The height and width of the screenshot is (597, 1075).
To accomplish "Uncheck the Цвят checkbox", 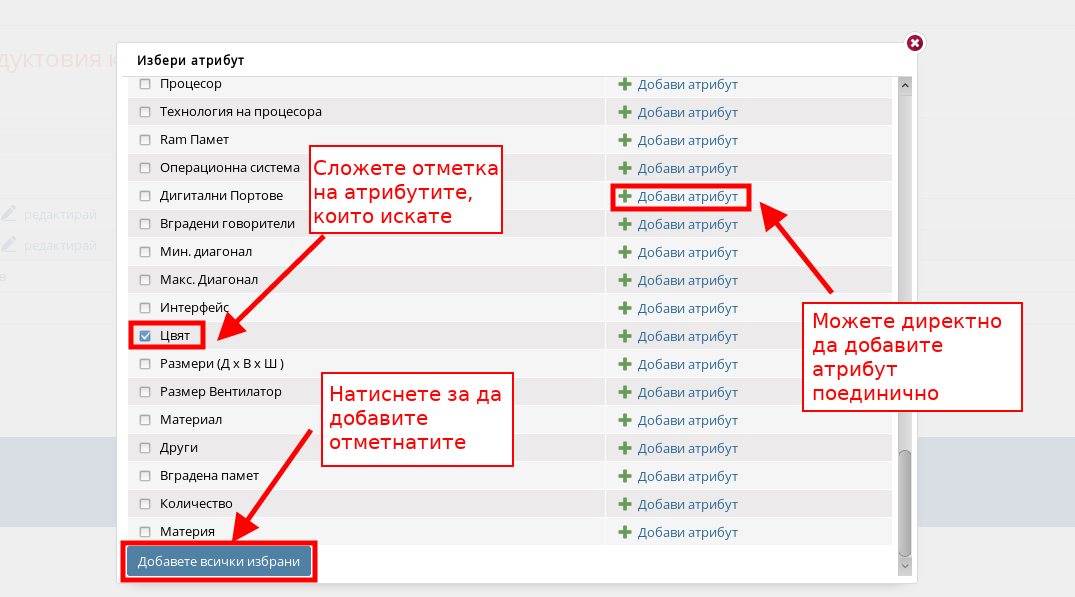I will click(x=145, y=336).
